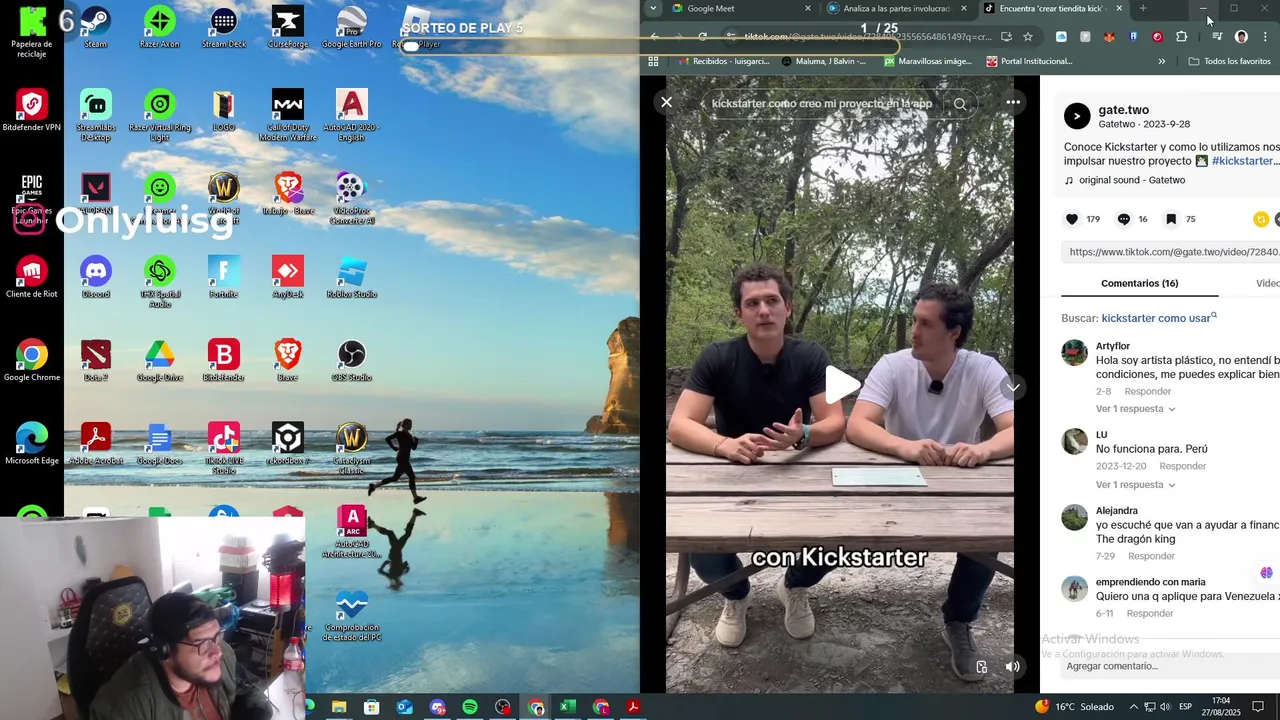Screen dimensions: 1280x720
Task: Open the CurseForge desktop shortcut
Action: point(288,27)
